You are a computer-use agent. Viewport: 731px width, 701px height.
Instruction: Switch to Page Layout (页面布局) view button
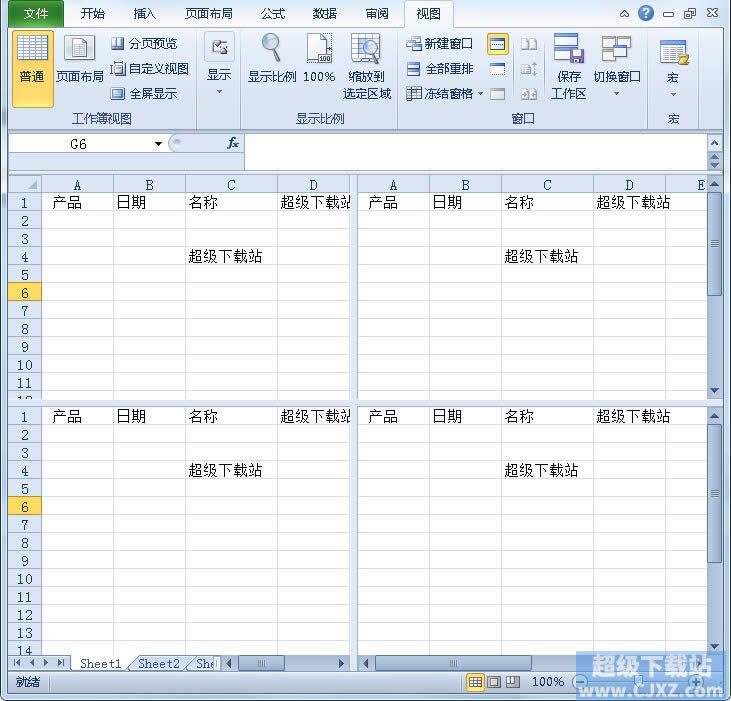click(80, 59)
